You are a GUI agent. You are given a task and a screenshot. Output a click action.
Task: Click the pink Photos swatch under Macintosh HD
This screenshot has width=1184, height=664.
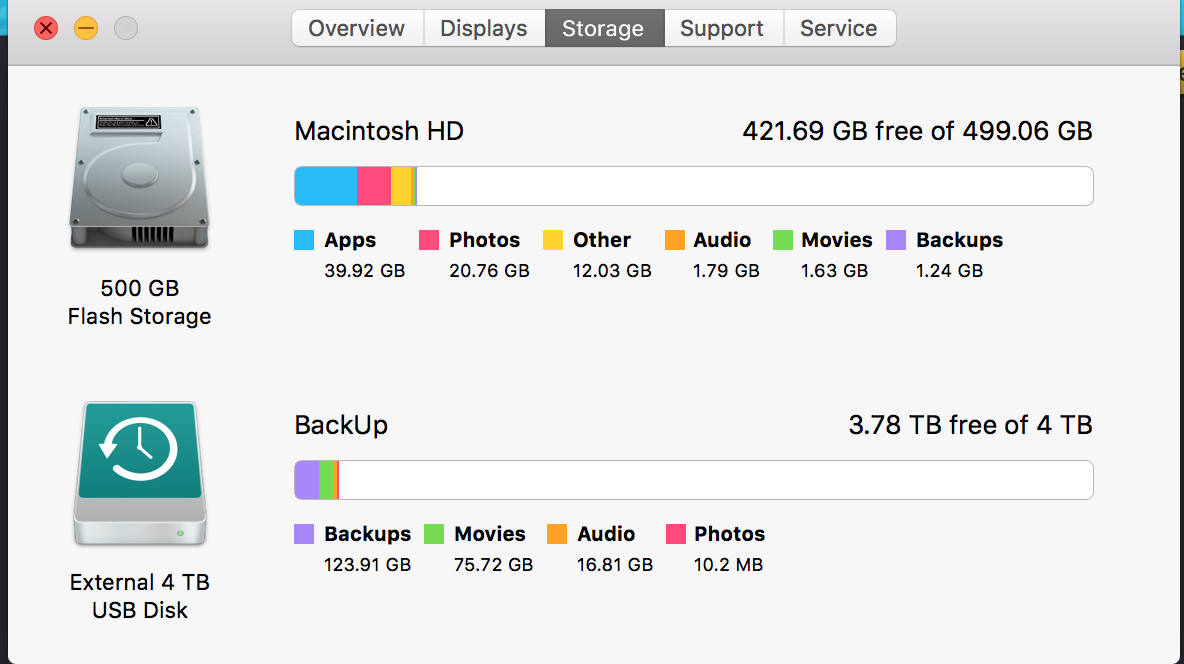(x=429, y=240)
